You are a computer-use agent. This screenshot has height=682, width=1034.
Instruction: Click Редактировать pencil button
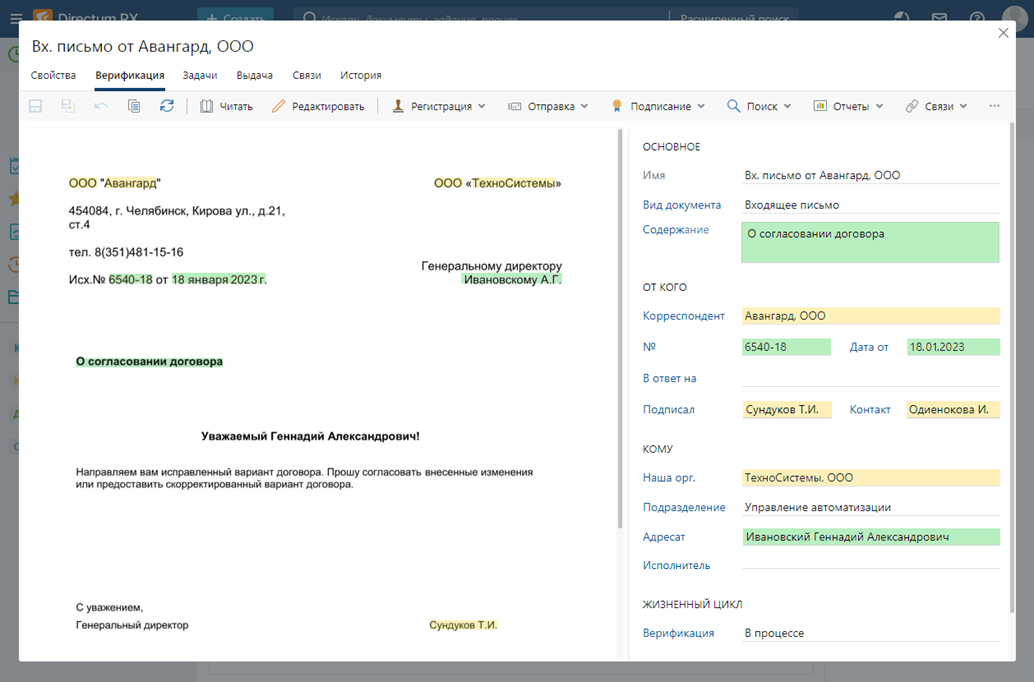318,106
